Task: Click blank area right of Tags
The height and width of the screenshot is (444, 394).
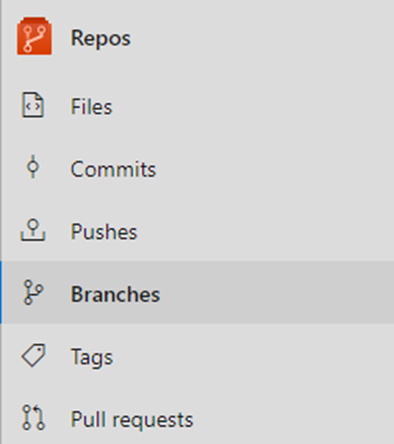Action: (x=253, y=356)
